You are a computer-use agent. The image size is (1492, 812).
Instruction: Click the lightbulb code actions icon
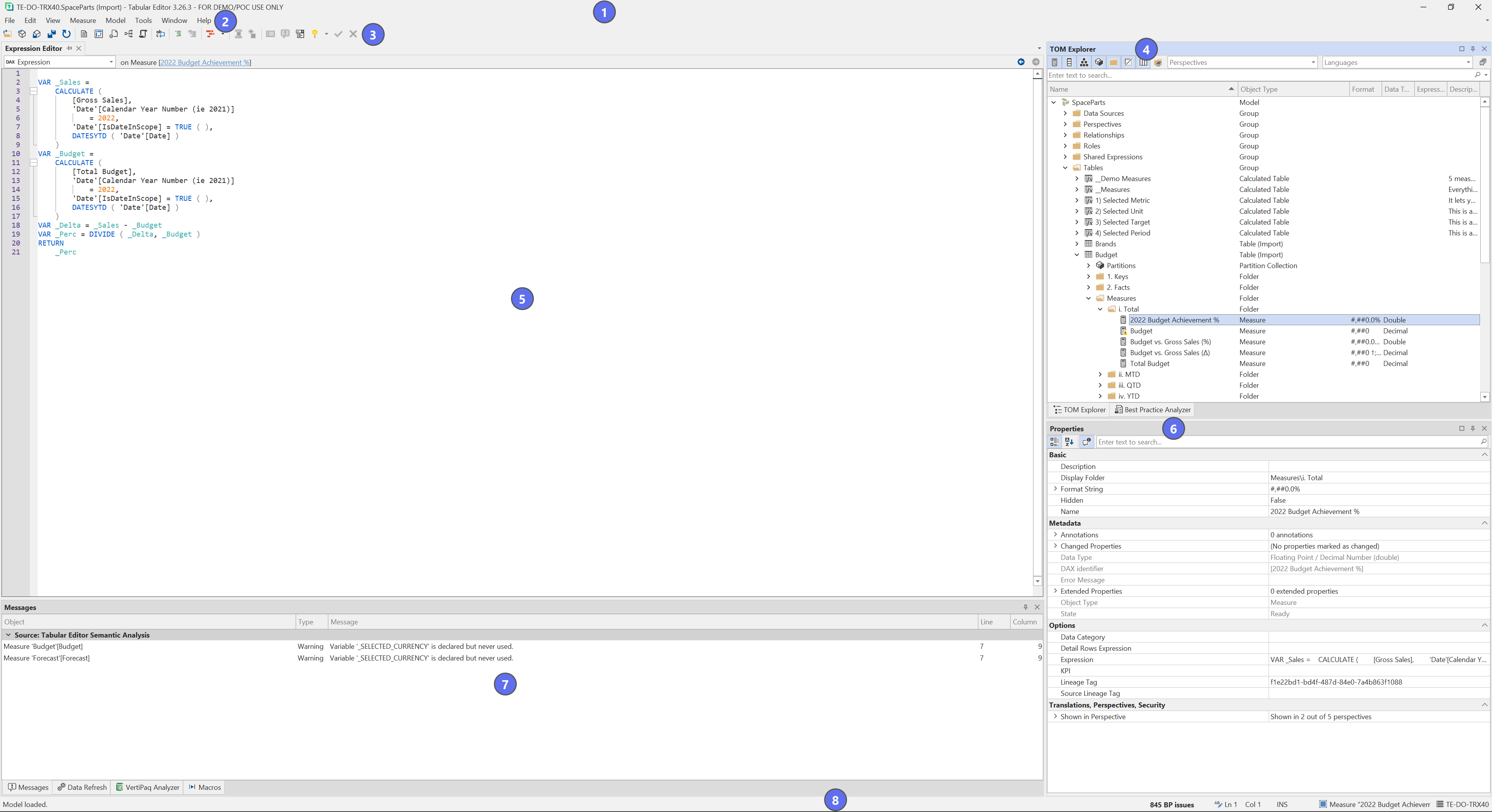point(314,34)
